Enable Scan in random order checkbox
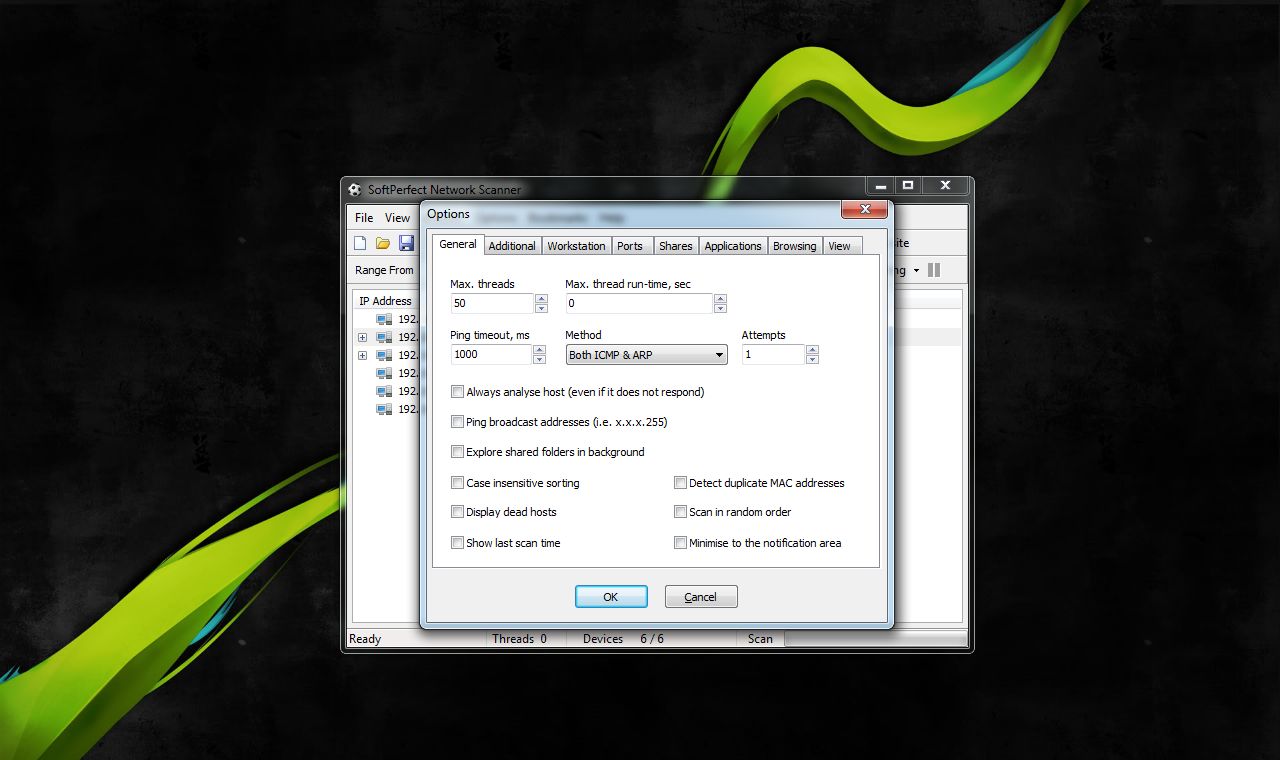The width and height of the screenshot is (1280, 760). point(680,512)
